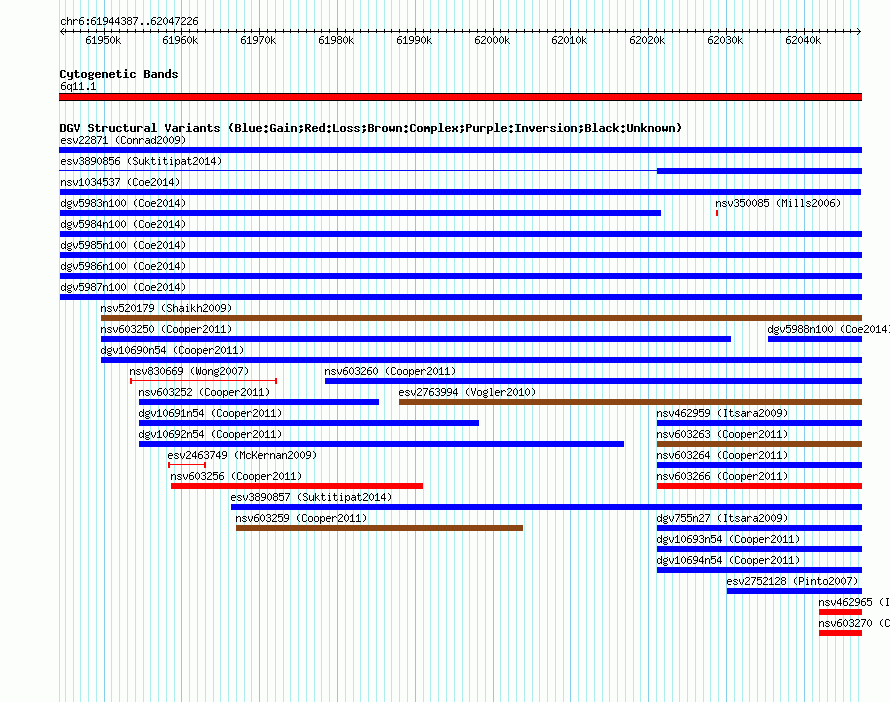This screenshot has width=890, height=702.
Task: Click the DGV Structural Variants track title
Action: click(371, 128)
